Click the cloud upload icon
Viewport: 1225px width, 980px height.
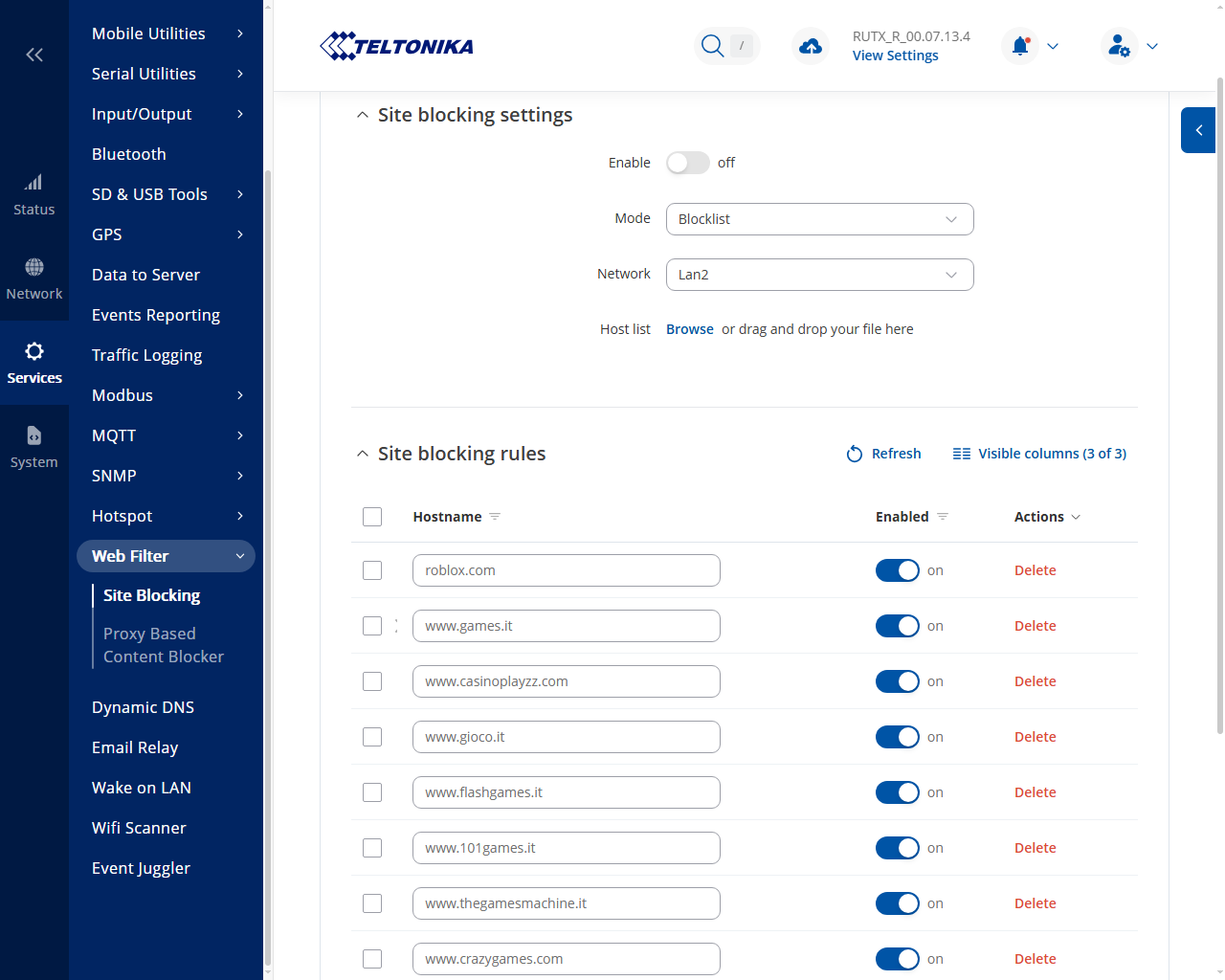(811, 46)
